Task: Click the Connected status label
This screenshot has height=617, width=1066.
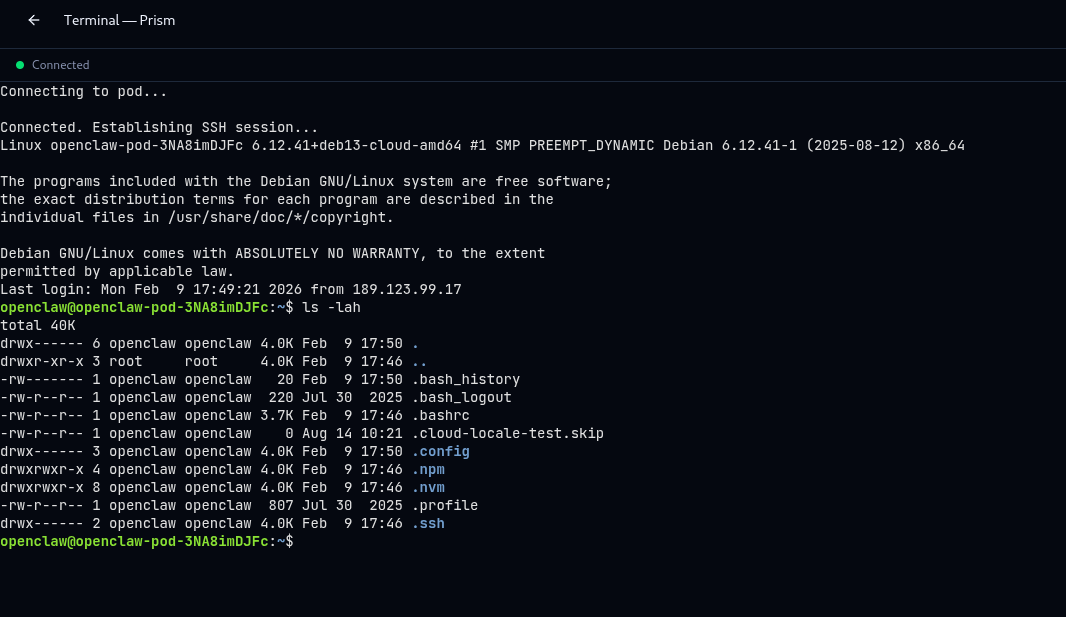Action: tap(60, 64)
